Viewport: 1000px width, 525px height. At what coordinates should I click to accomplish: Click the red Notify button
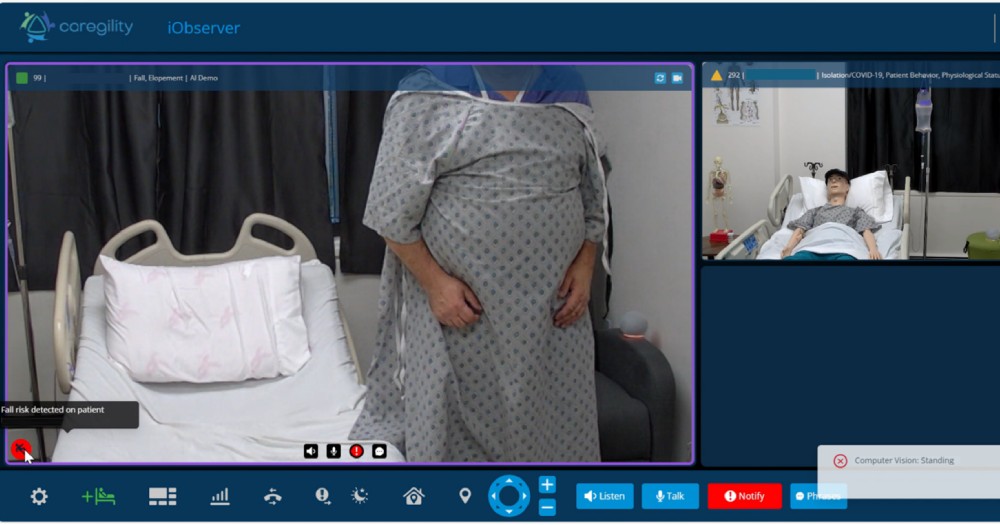[x=744, y=496]
